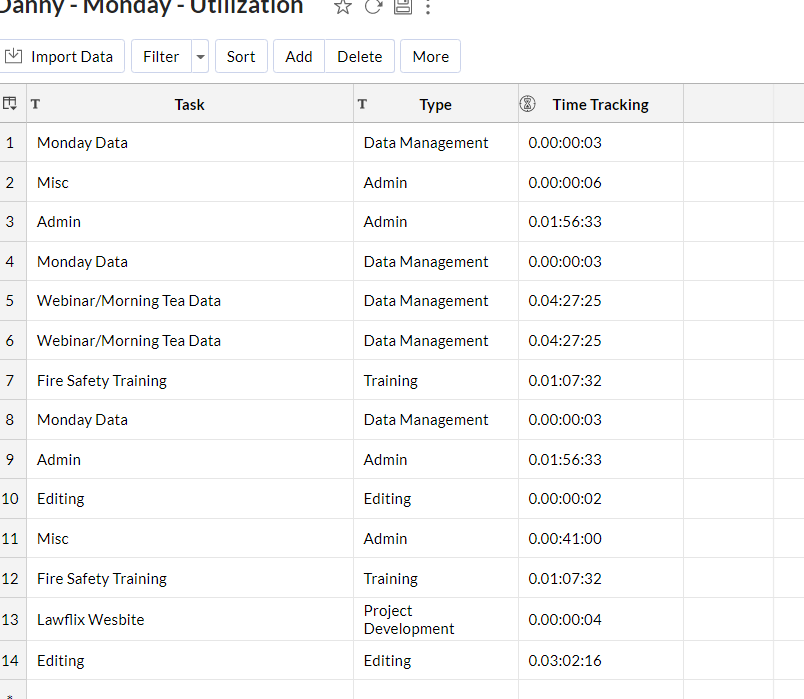Click the Misc task cell in row 11
This screenshot has height=699, width=804.
click(x=190, y=538)
